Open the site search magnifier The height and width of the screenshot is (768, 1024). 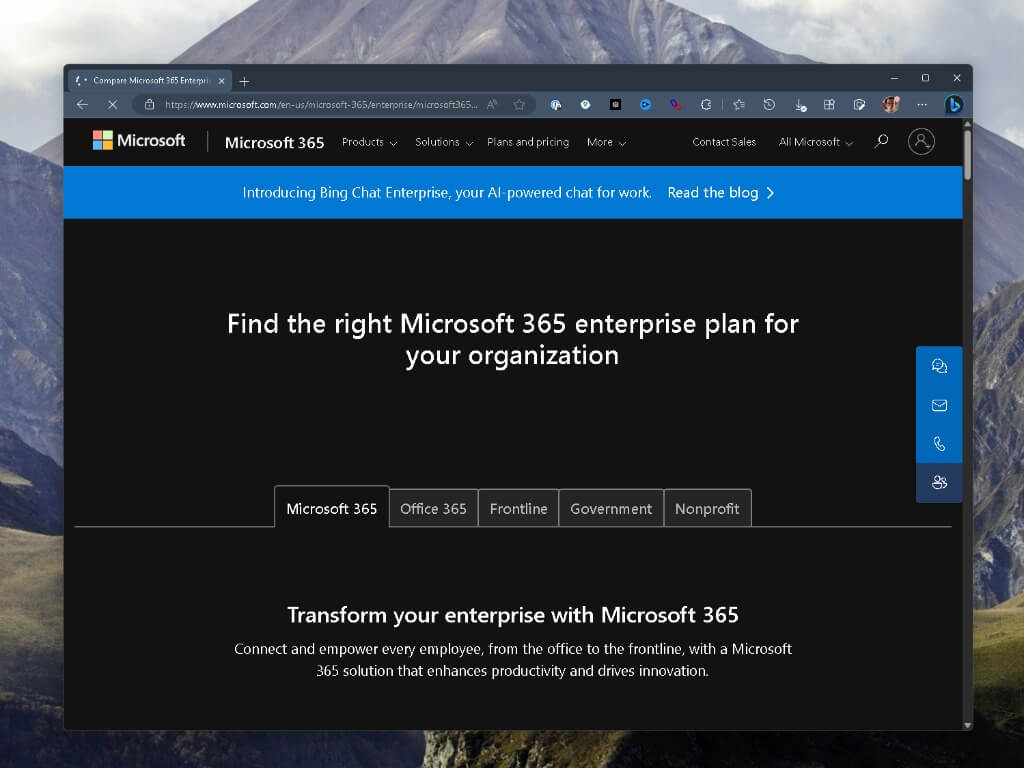click(882, 141)
